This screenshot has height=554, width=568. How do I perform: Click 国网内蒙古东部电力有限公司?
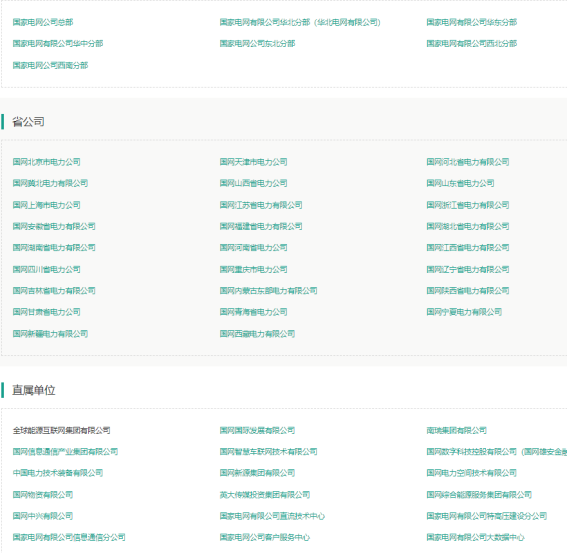point(268,291)
